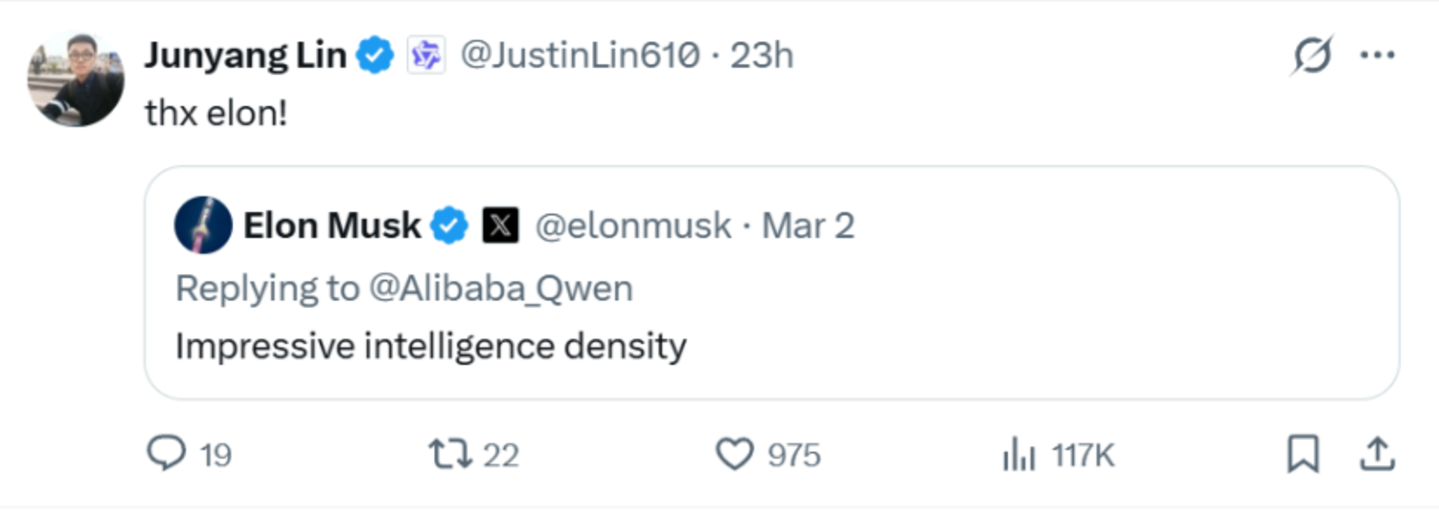Click the Elon Musk name in quote
The image size is (1439, 516).
point(331,227)
